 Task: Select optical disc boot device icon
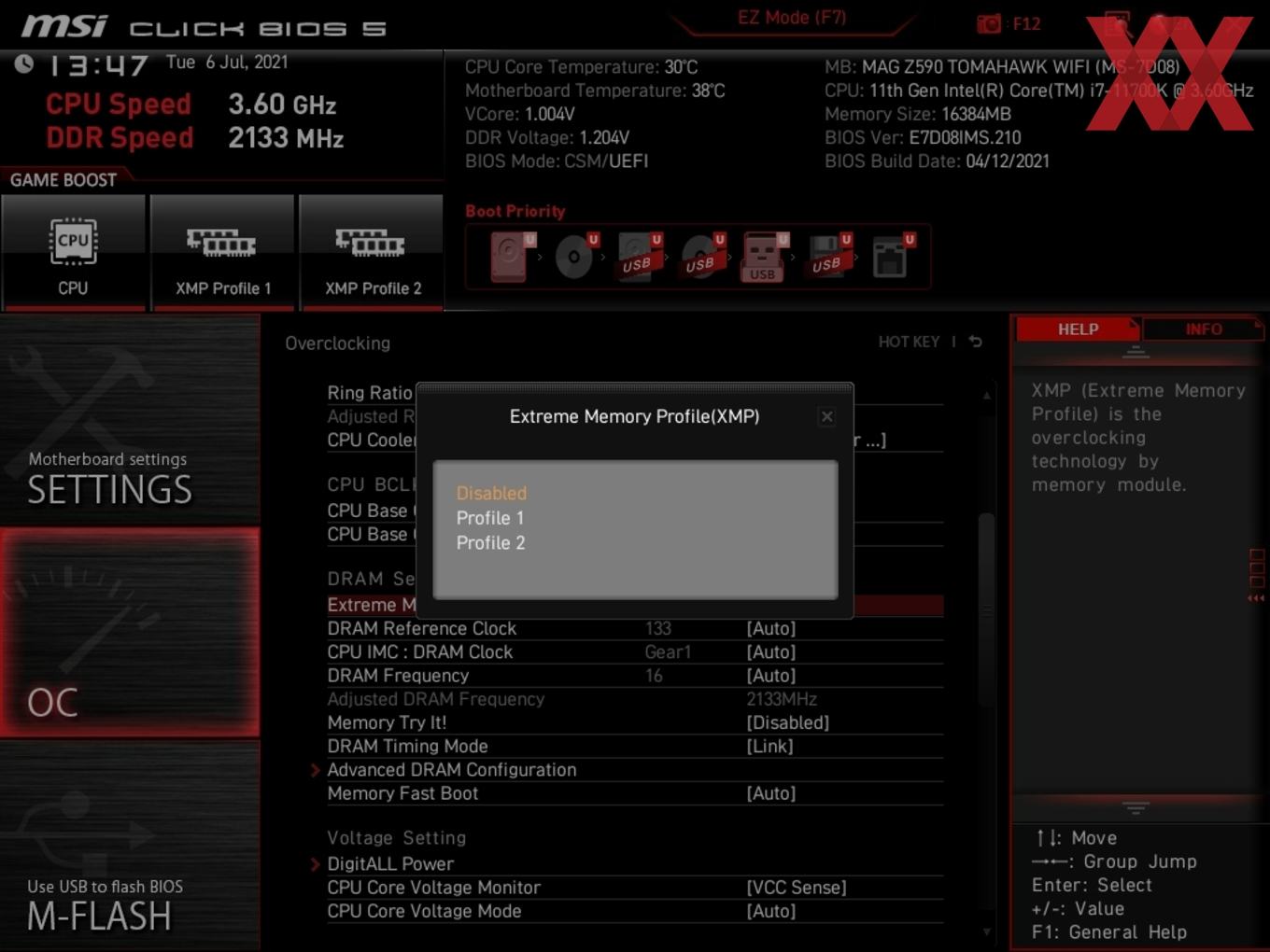(x=574, y=257)
